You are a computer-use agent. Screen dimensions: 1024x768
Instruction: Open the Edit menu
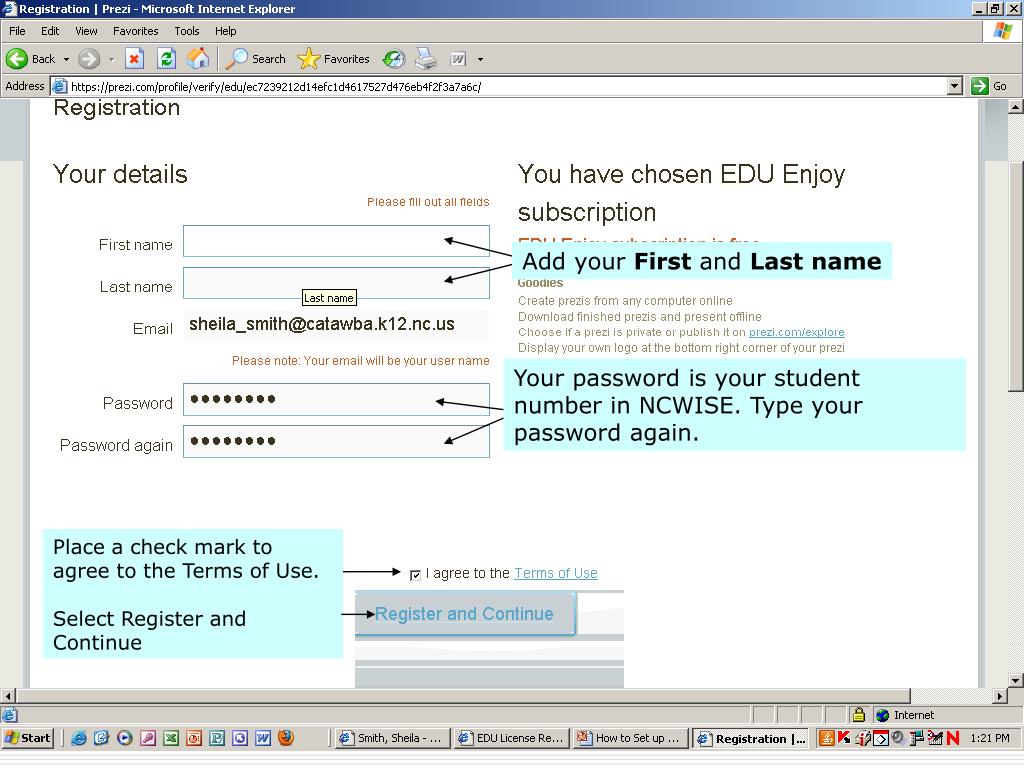click(50, 31)
